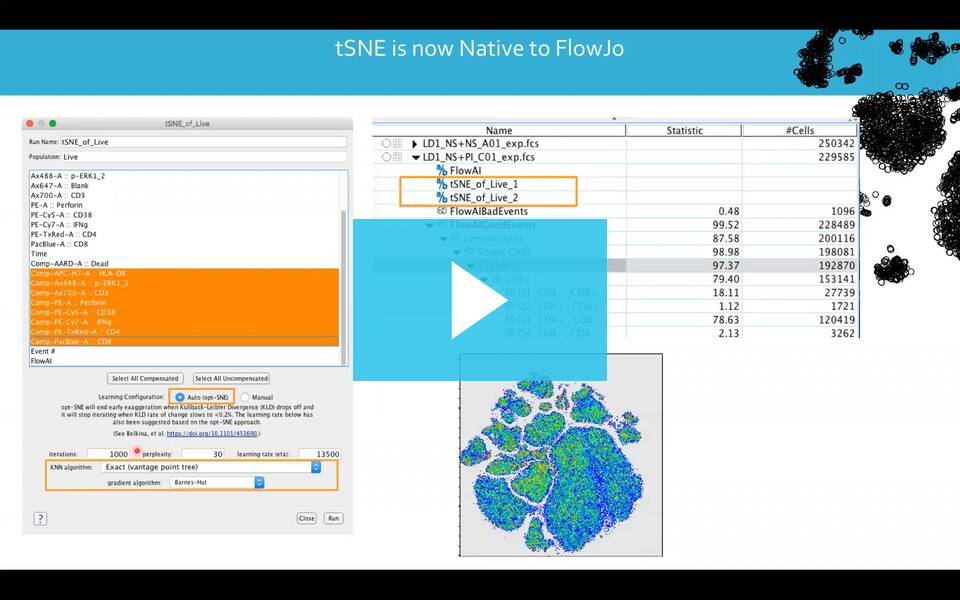This screenshot has width=960, height=600.
Task: Select parameter Comp-PE-TxRed-A :: CD4
Action: [x=184, y=332]
